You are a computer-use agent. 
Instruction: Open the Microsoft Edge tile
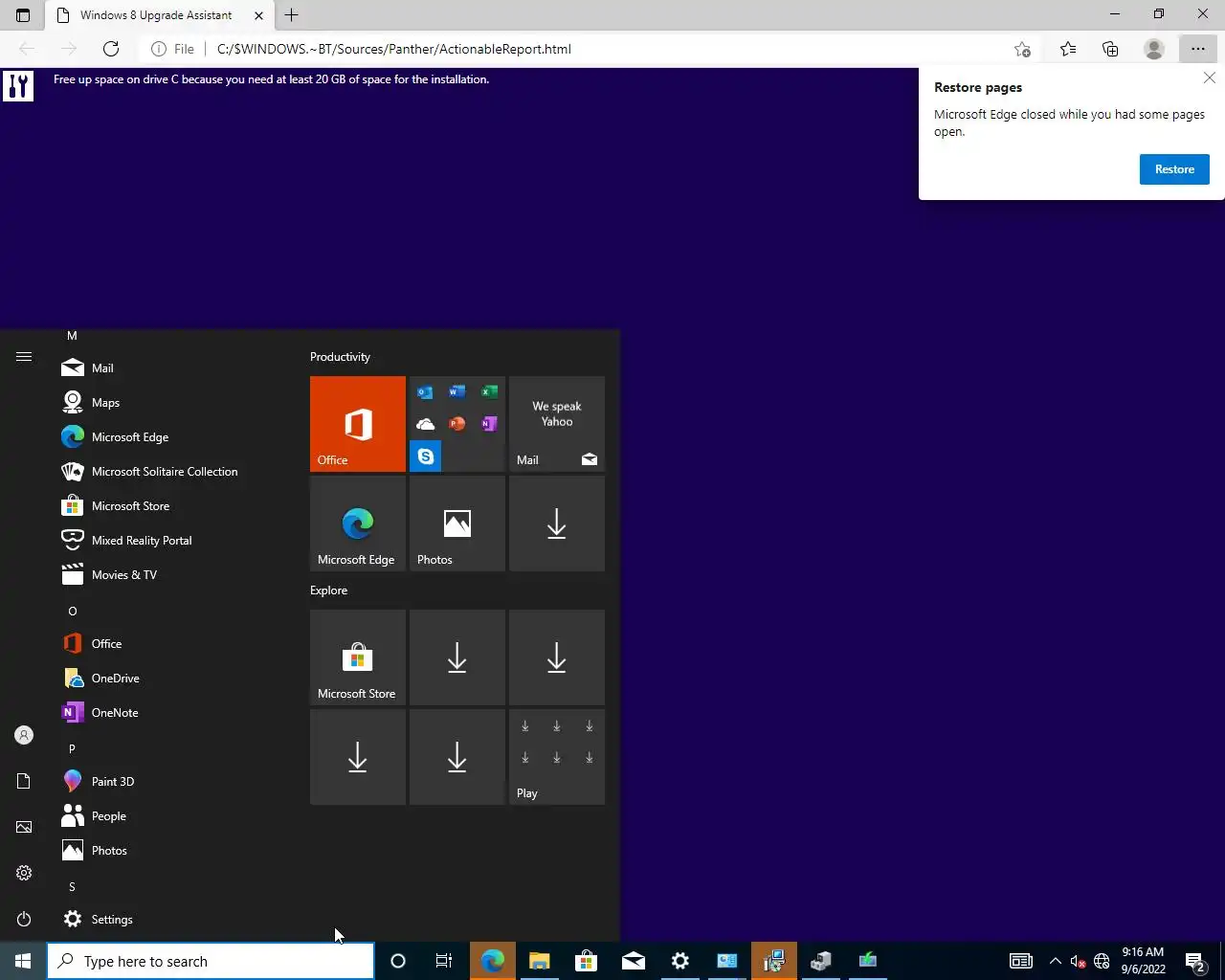point(358,523)
